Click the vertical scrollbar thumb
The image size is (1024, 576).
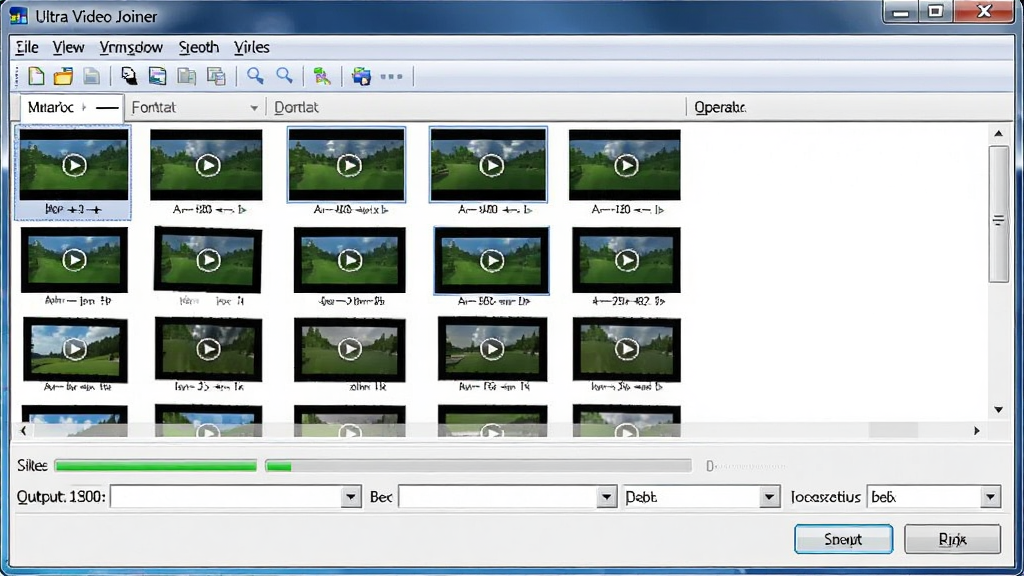999,215
